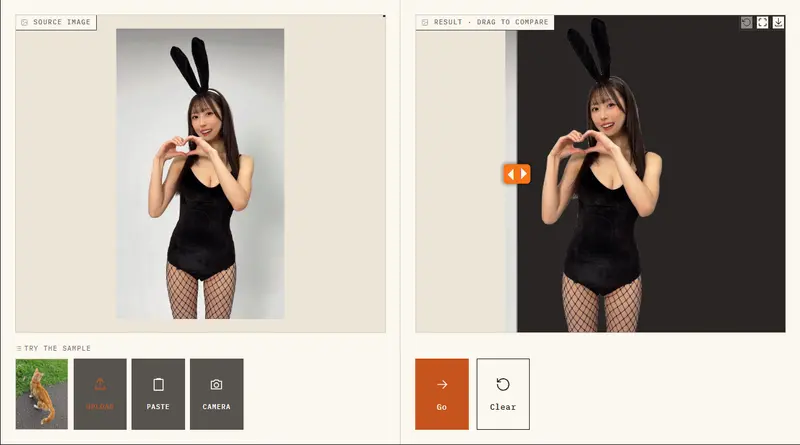The height and width of the screenshot is (445, 800).
Task: Download the result image
Action: point(778,22)
